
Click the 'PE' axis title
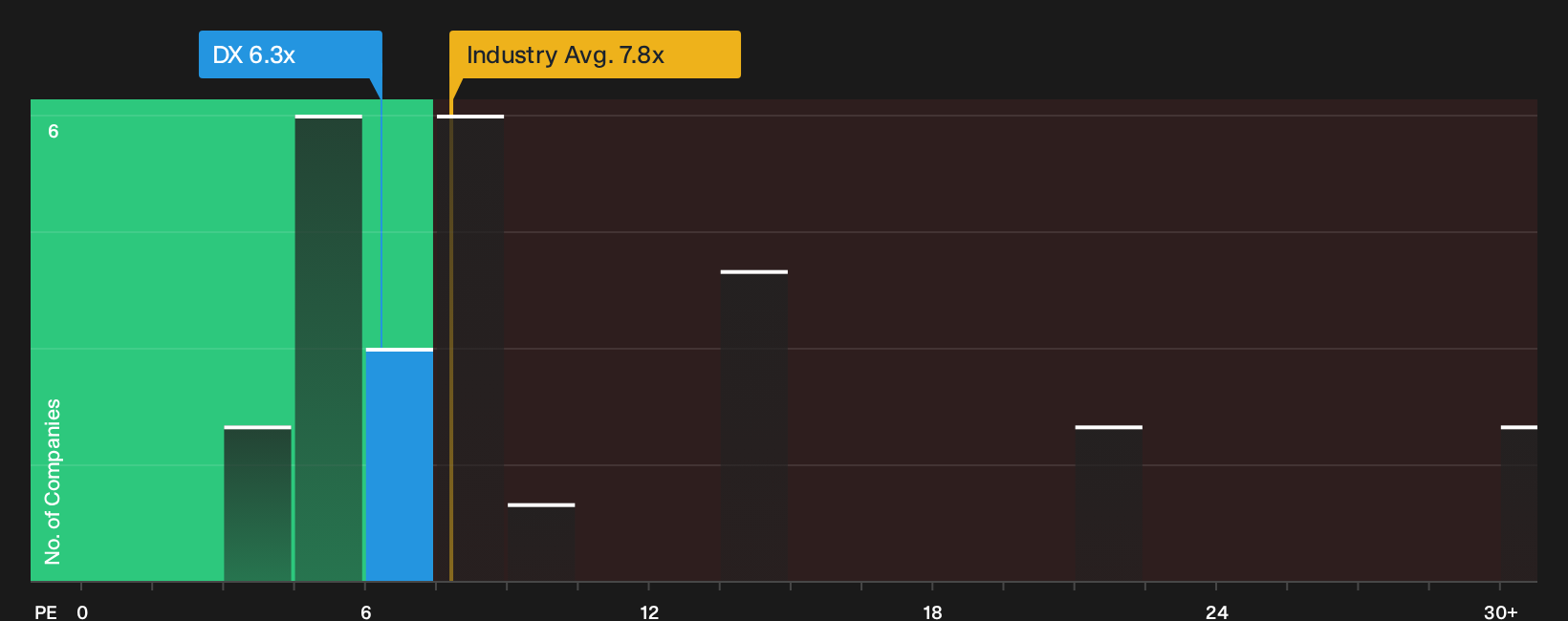click(46, 612)
